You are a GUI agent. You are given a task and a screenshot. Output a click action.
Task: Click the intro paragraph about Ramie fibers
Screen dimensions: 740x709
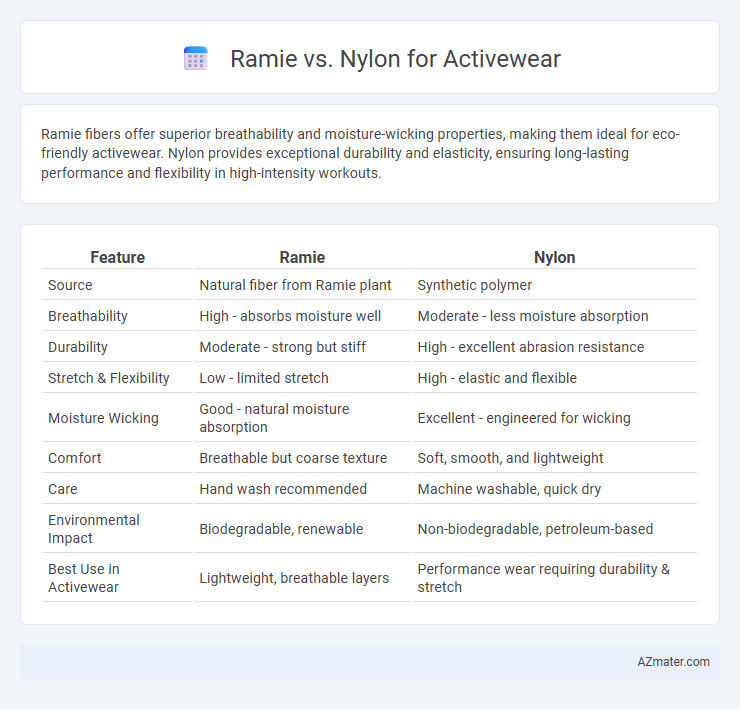coord(360,153)
